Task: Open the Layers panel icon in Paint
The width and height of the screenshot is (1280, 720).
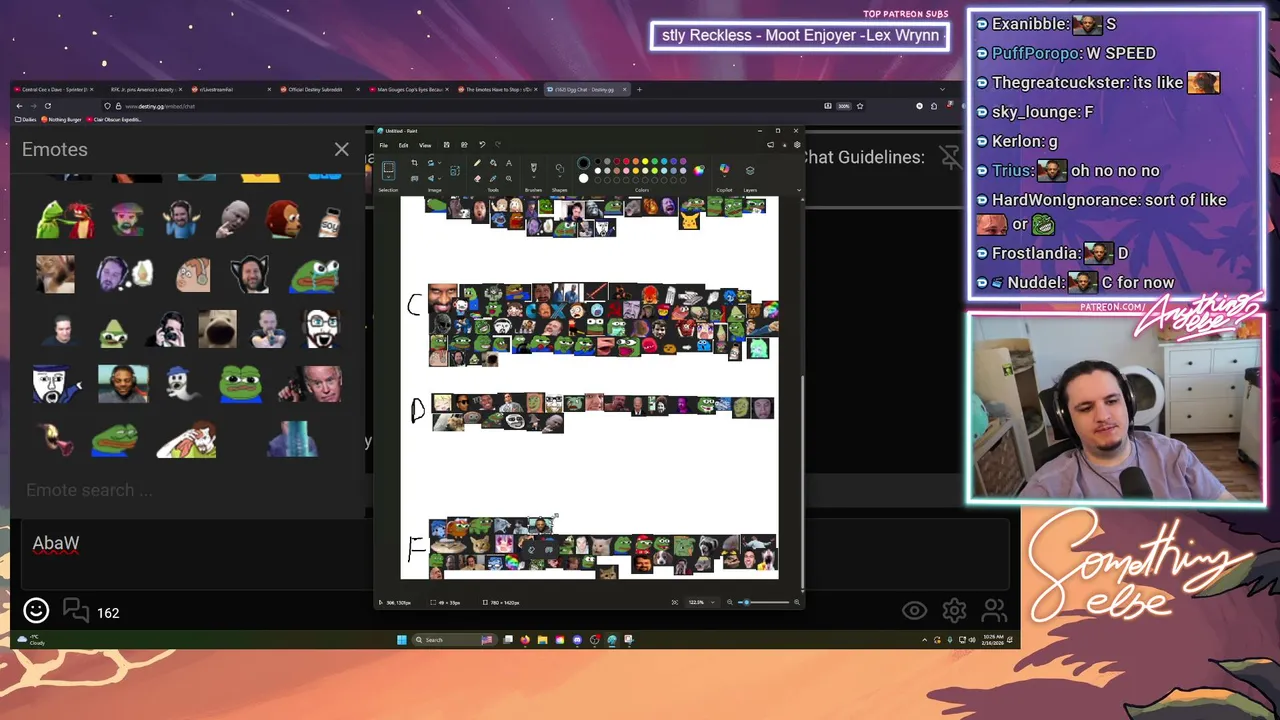Action: tap(750, 170)
